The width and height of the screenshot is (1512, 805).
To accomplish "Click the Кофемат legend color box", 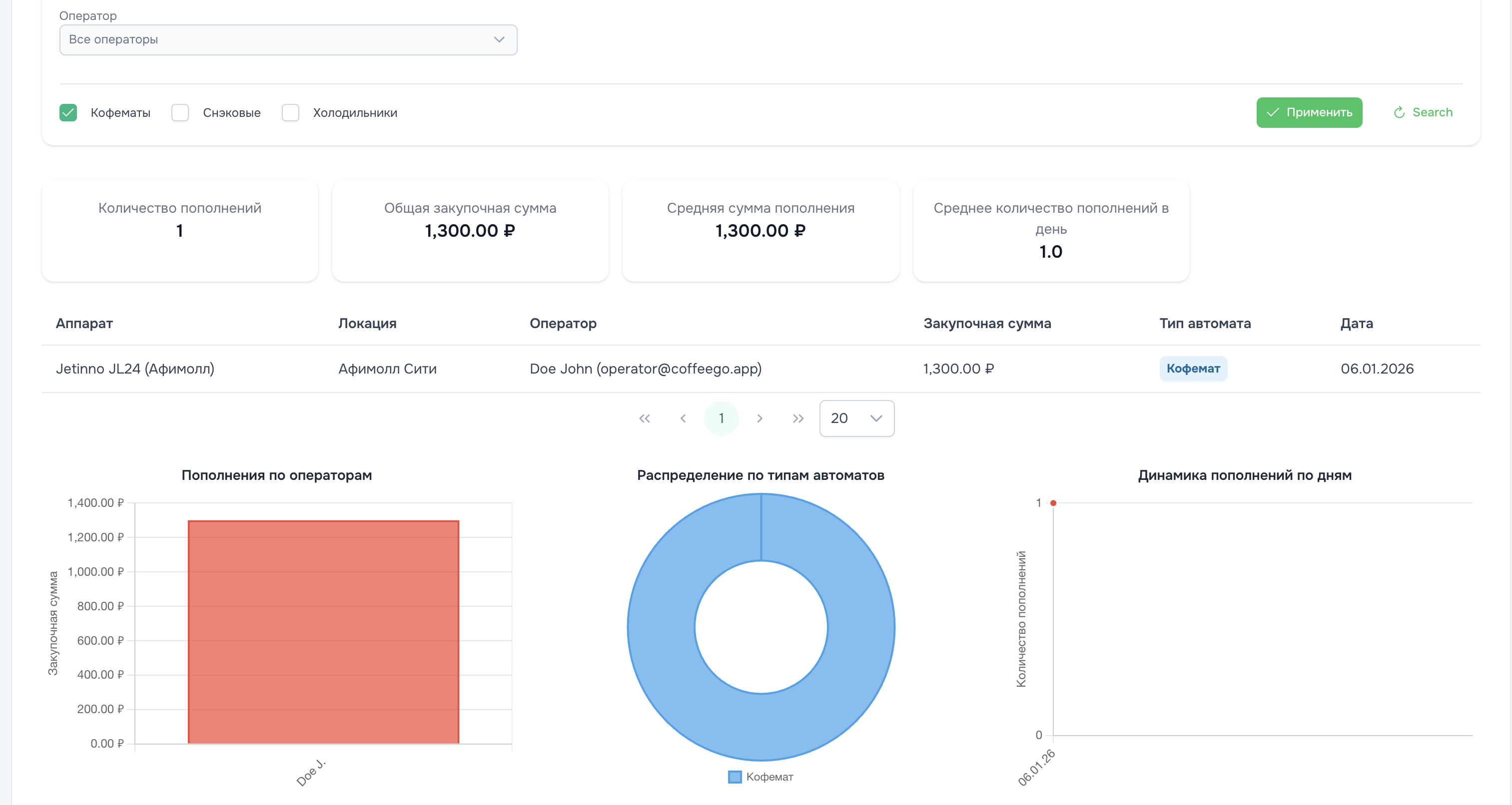I will click(735, 777).
